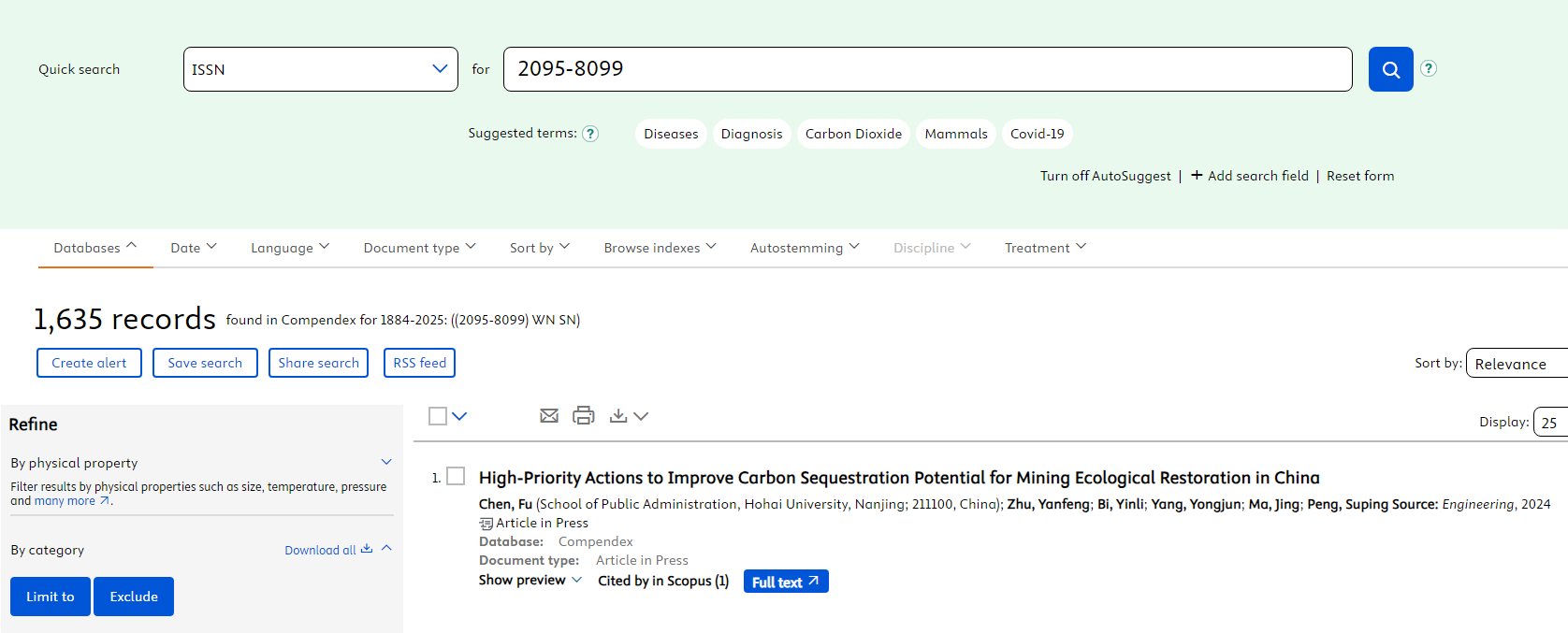
Task: Switch to the Databases tab
Action: (94, 248)
